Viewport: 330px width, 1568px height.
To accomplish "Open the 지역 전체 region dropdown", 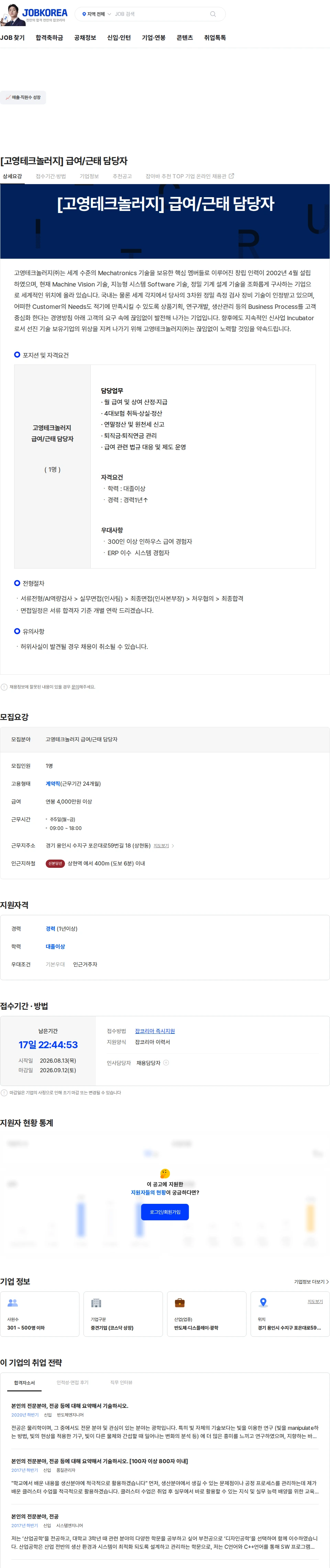I will (x=96, y=14).
